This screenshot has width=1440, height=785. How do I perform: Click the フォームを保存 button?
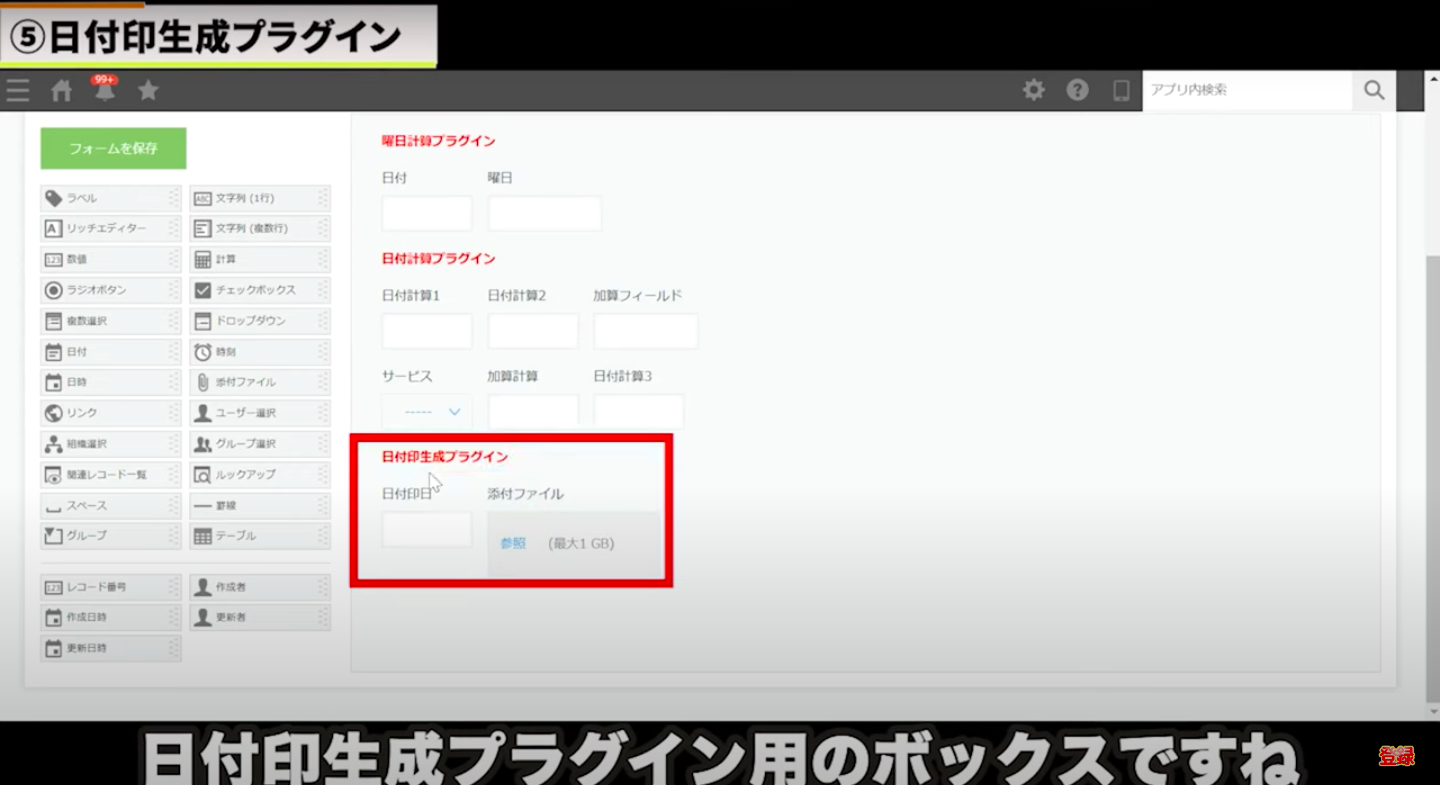(113, 148)
